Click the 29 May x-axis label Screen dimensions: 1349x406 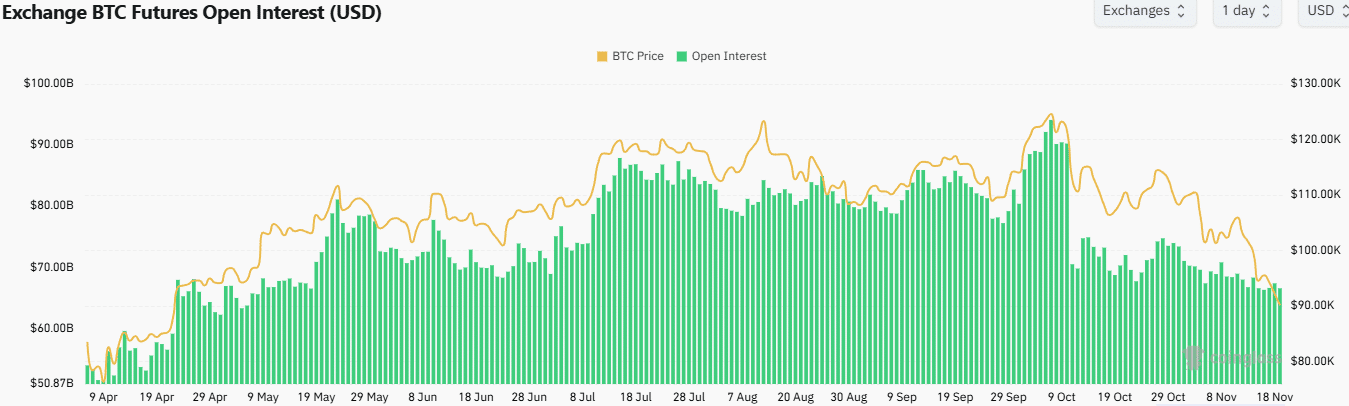click(371, 397)
